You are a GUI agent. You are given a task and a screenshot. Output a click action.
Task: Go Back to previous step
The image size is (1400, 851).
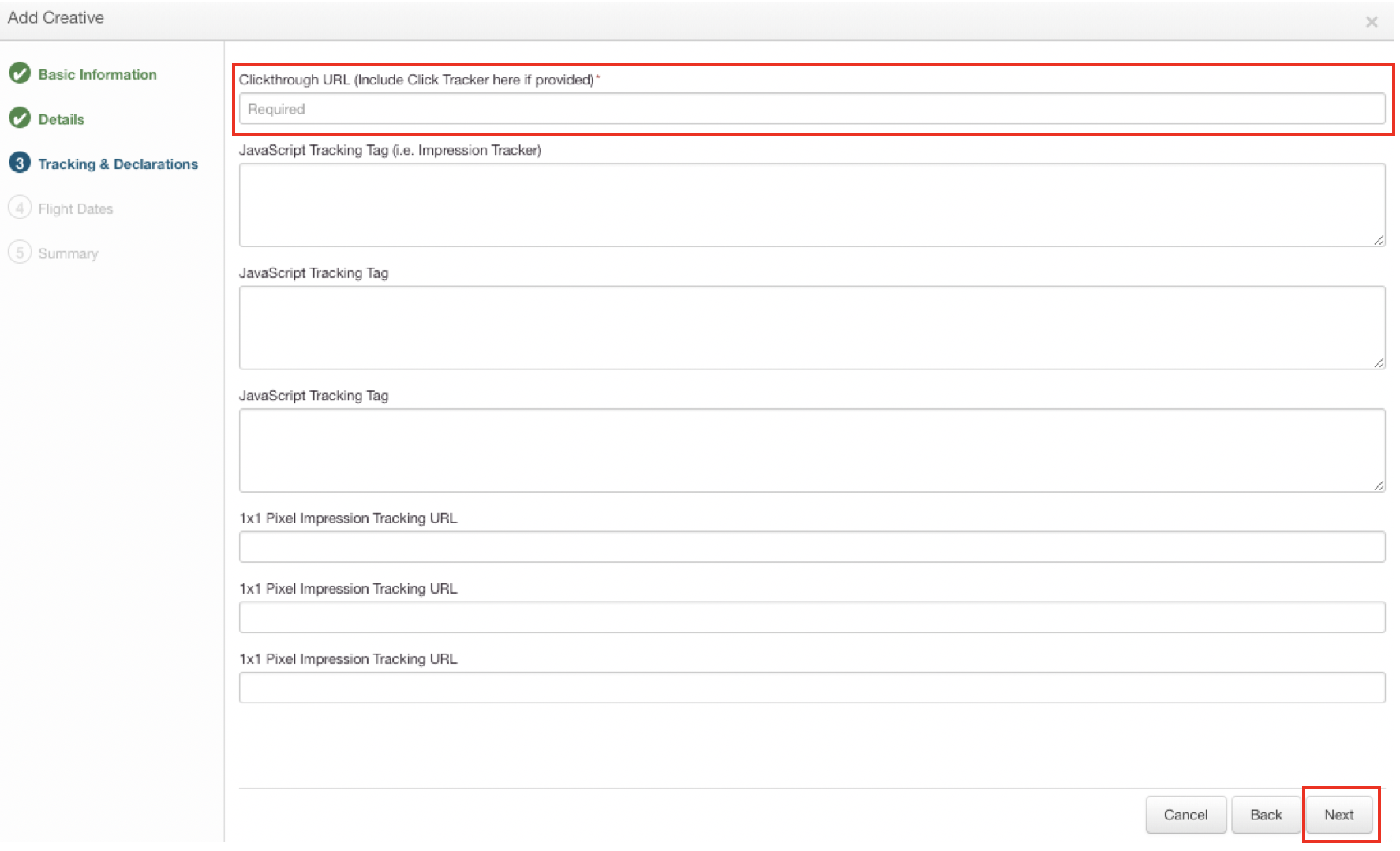tap(1266, 815)
